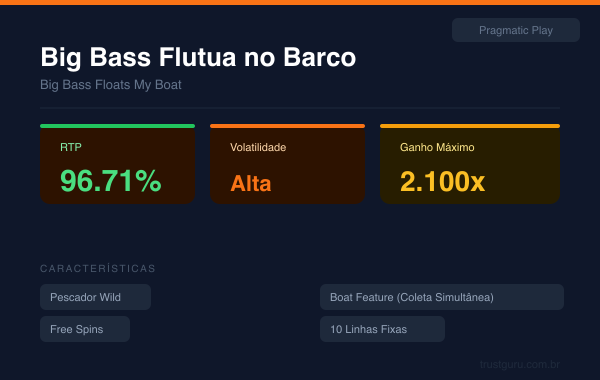Open the RTP stat card
This screenshot has height=380, width=600.
(x=117, y=164)
